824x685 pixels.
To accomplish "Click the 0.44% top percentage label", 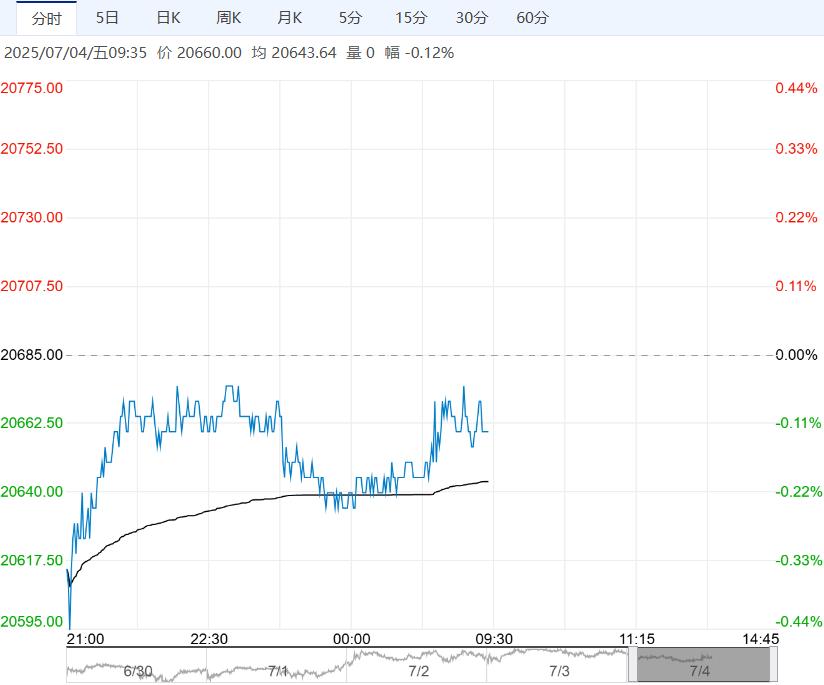I will [x=796, y=88].
